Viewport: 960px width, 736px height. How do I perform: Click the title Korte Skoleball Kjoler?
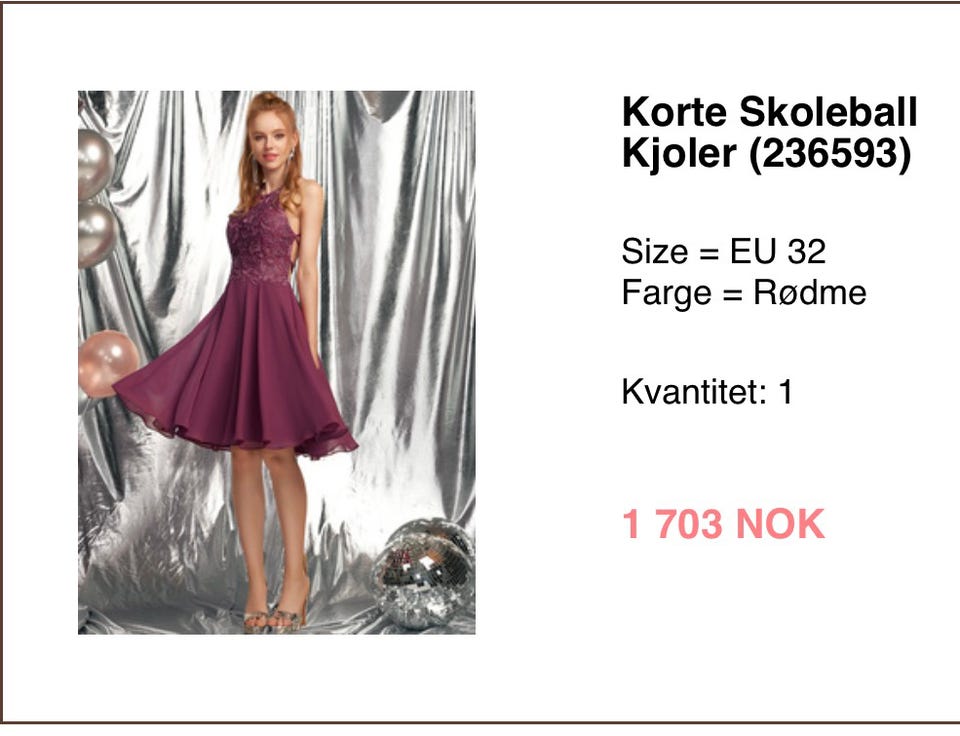pos(770,132)
